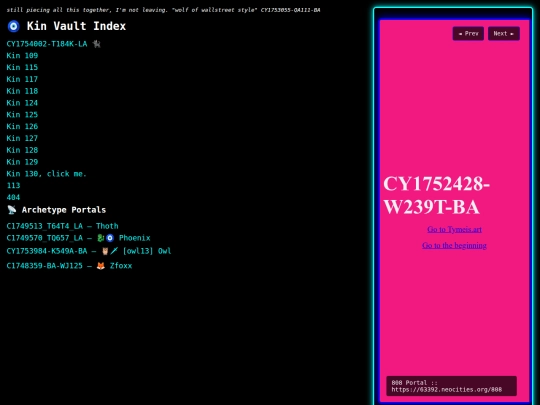Viewport: 540px width, 405px height.
Task: Click the owl emoji in the Owl portal row
Action: pos(105,251)
